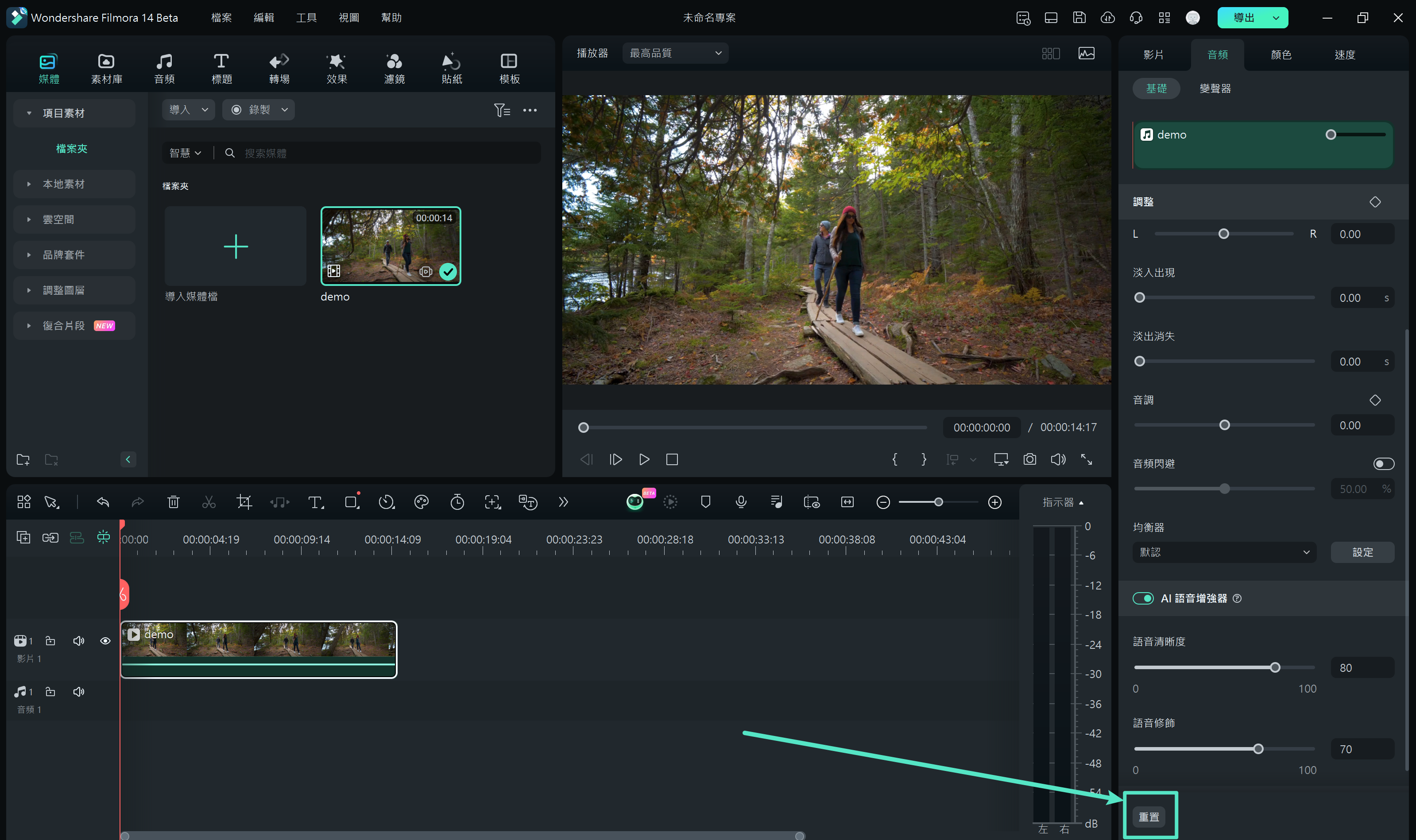Click the add new folder icon
The height and width of the screenshot is (840, 1416).
pyautogui.click(x=23, y=460)
